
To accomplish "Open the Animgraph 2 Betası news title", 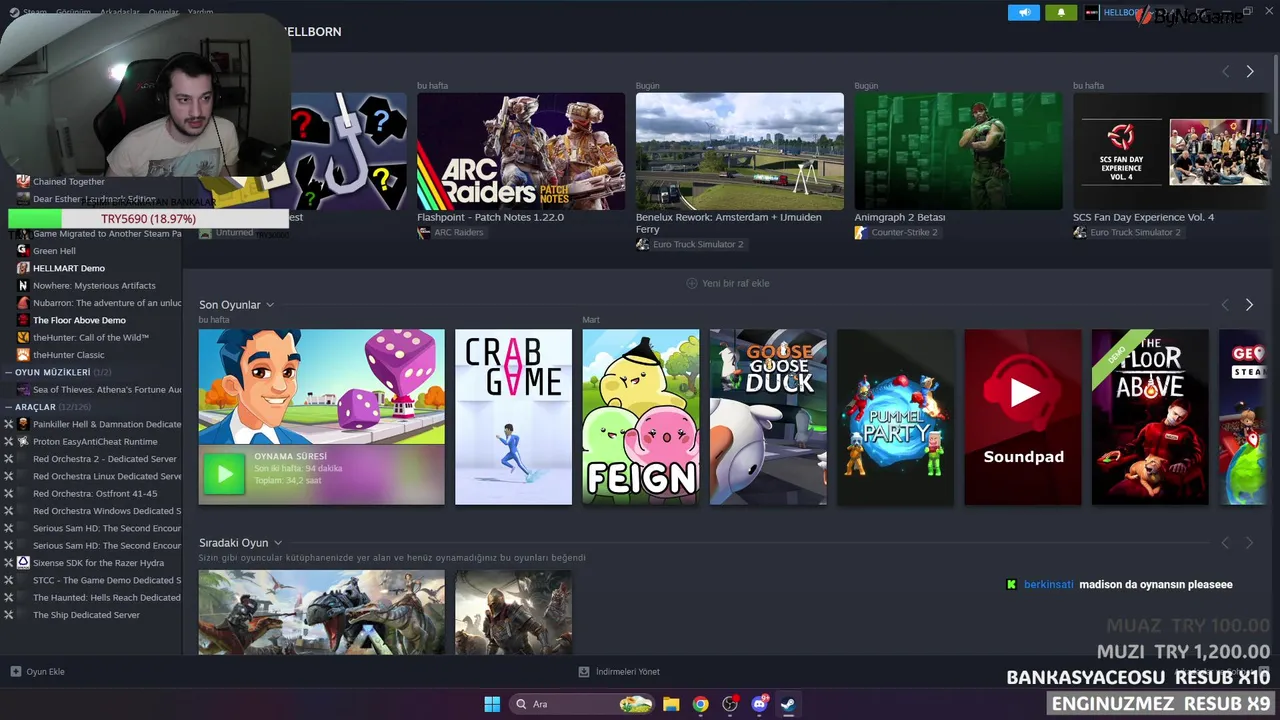I will [x=899, y=217].
